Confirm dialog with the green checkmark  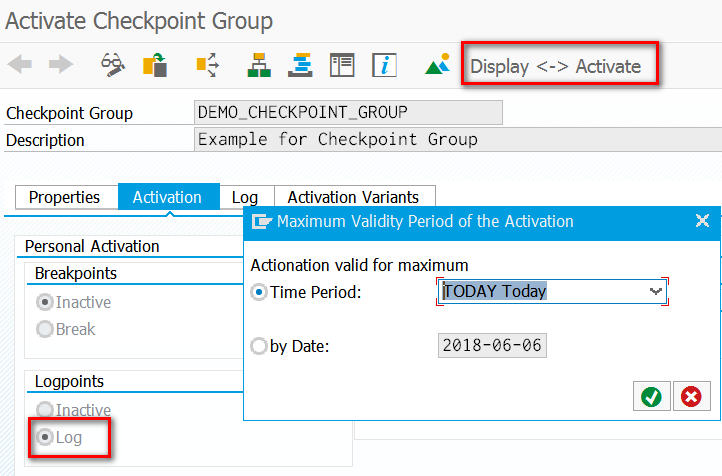(x=651, y=397)
